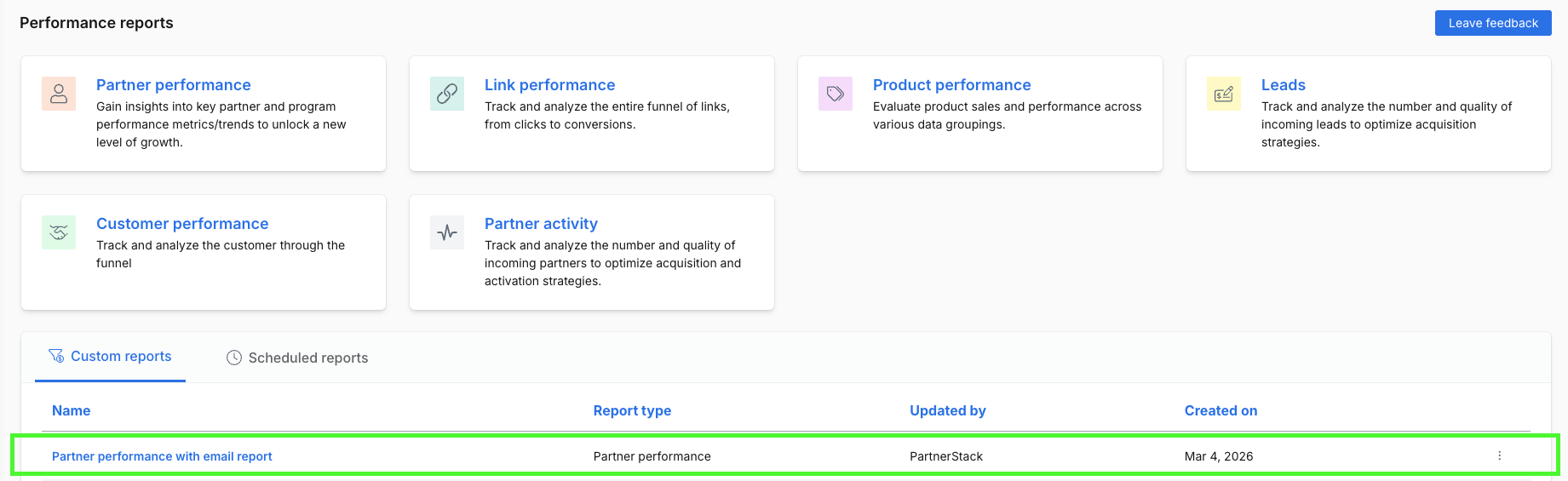
Task: Open the Customer performance report link
Action: point(182,224)
